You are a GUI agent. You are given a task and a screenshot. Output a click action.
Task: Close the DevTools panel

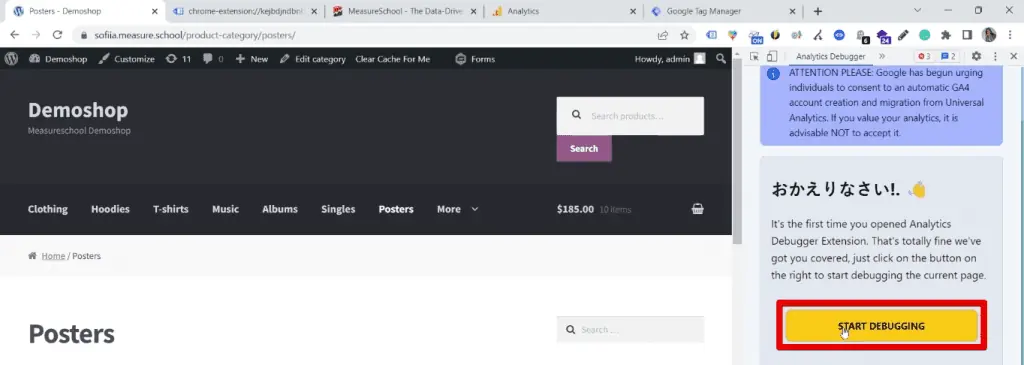[x=1014, y=57]
